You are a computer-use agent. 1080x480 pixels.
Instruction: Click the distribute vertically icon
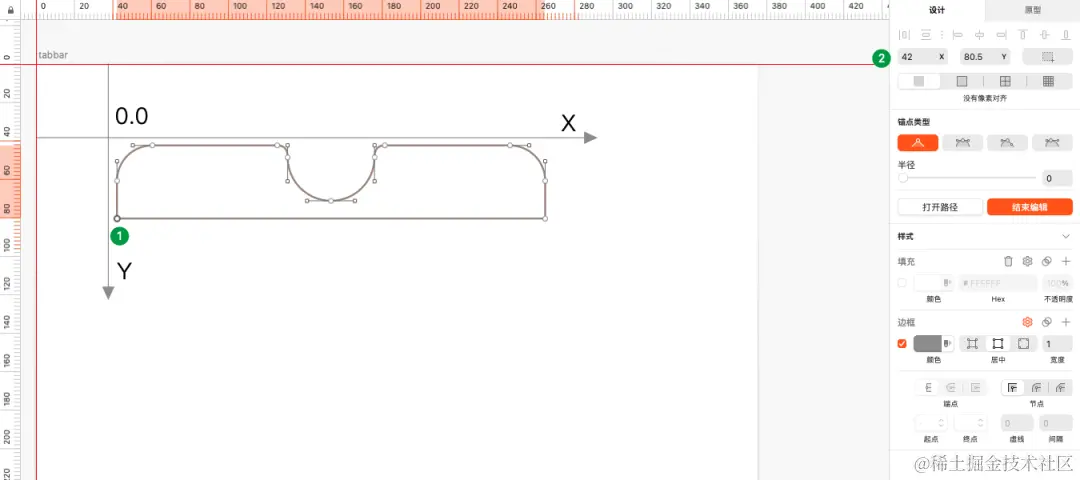pos(926,34)
